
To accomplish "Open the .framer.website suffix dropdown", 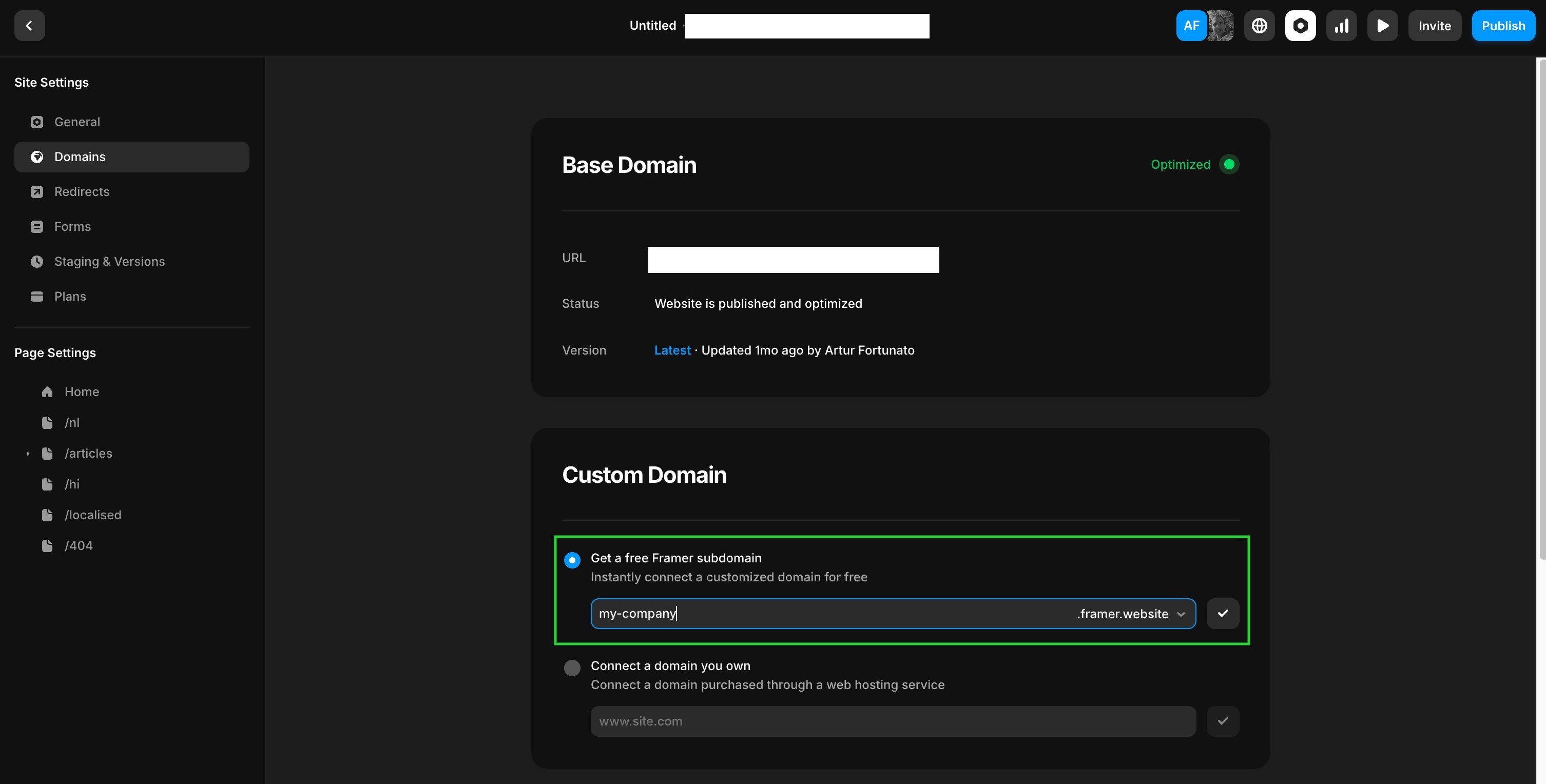I will pyautogui.click(x=1131, y=614).
